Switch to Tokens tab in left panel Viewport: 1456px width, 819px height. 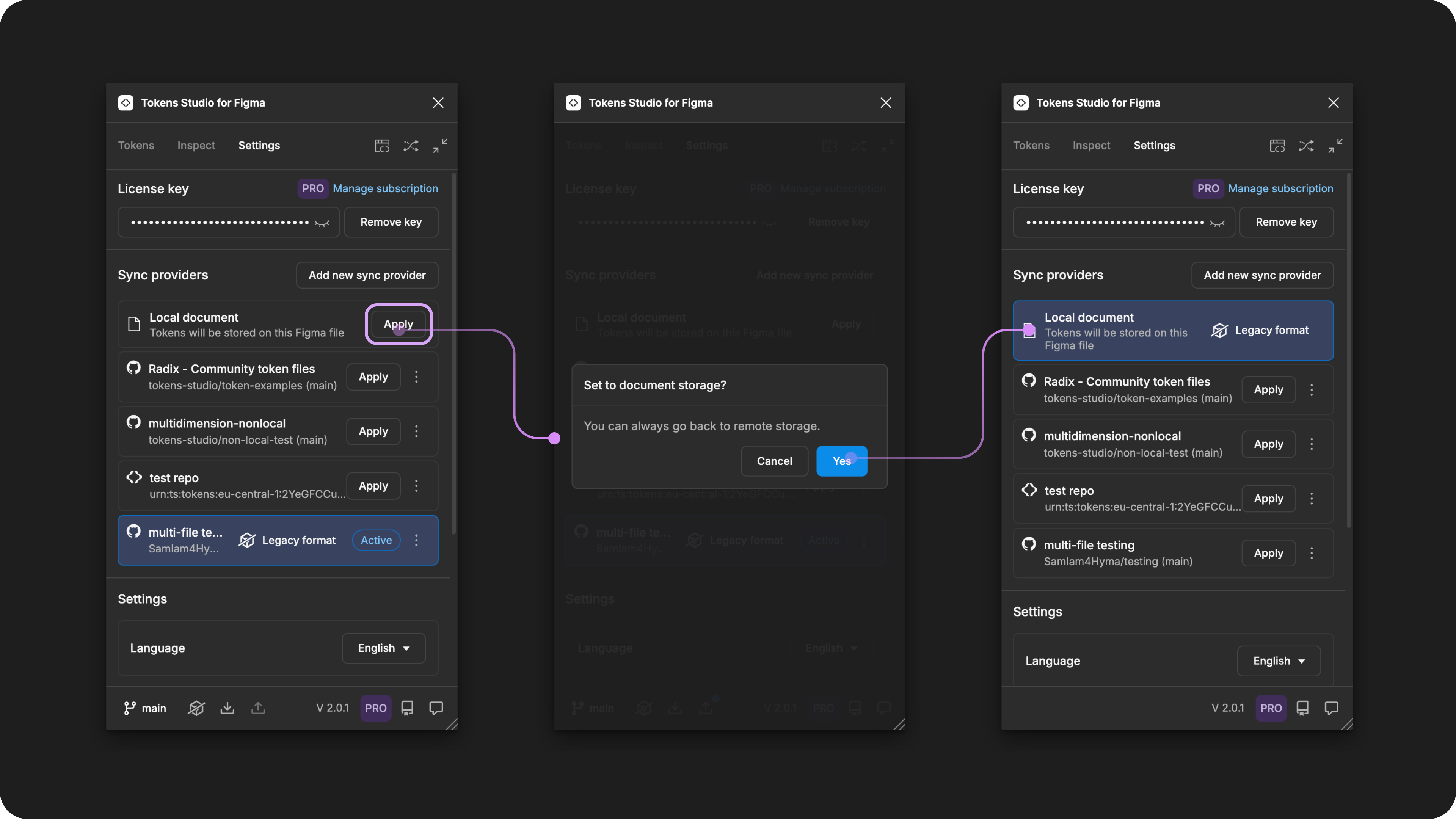coord(136,145)
